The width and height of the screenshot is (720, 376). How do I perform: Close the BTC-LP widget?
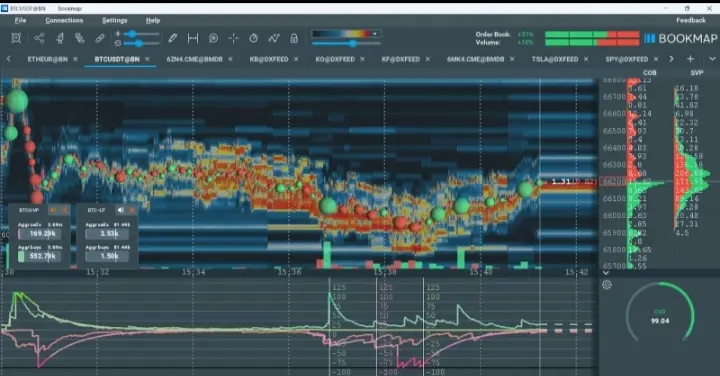132,210
